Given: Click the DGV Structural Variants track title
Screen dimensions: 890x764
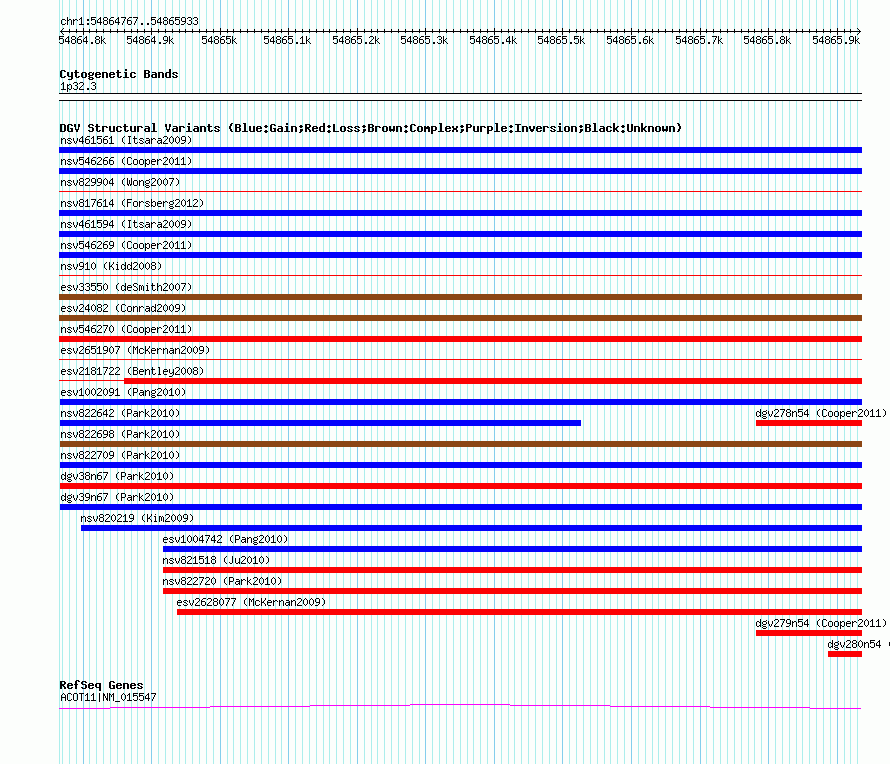Looking at the screenshot, I should (x=371, y=128).
